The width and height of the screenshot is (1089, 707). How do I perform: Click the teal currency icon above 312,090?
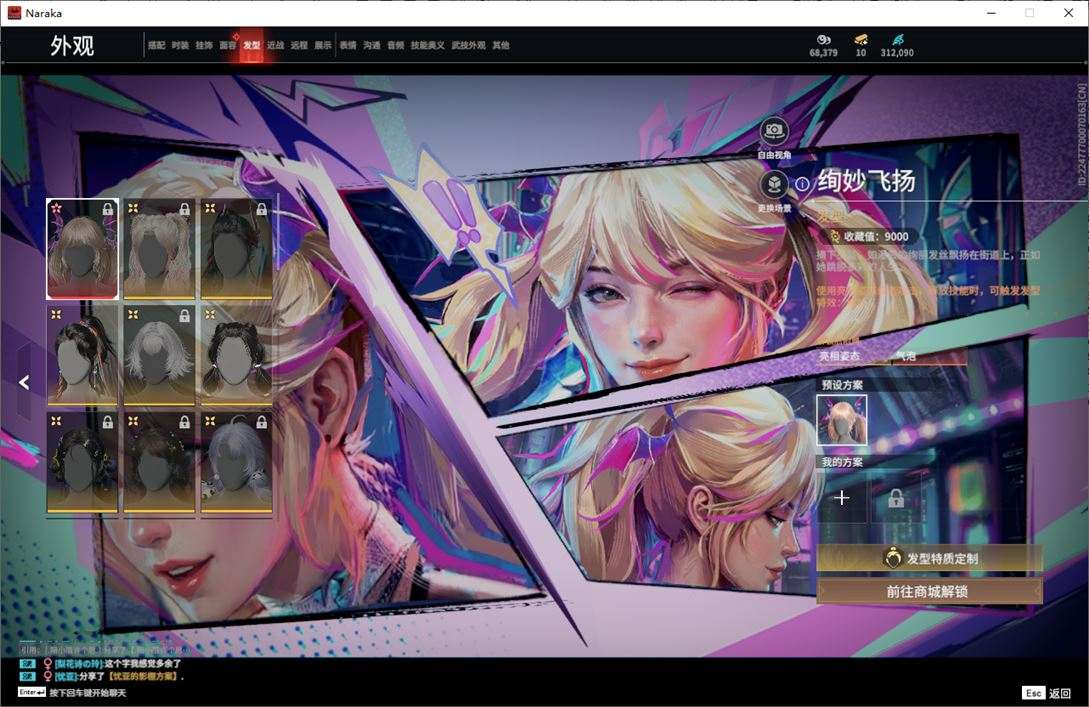click(x=897, y=40)
